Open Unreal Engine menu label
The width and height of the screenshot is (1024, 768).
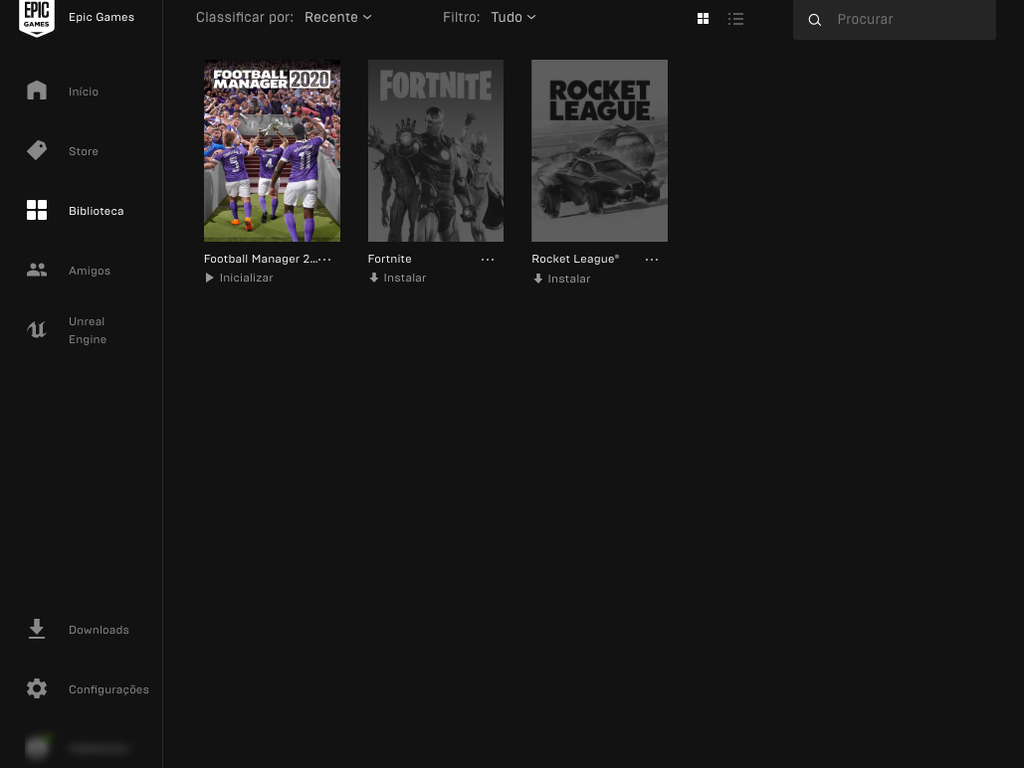click(x=88, y=330)
